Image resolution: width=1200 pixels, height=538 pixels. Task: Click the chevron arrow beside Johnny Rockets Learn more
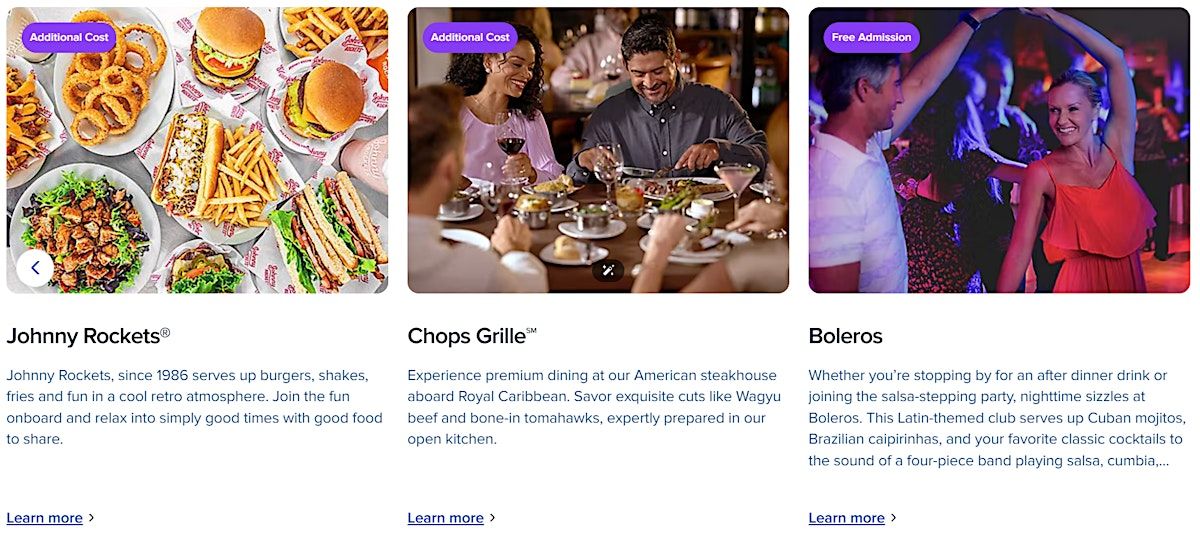[92, 518]
